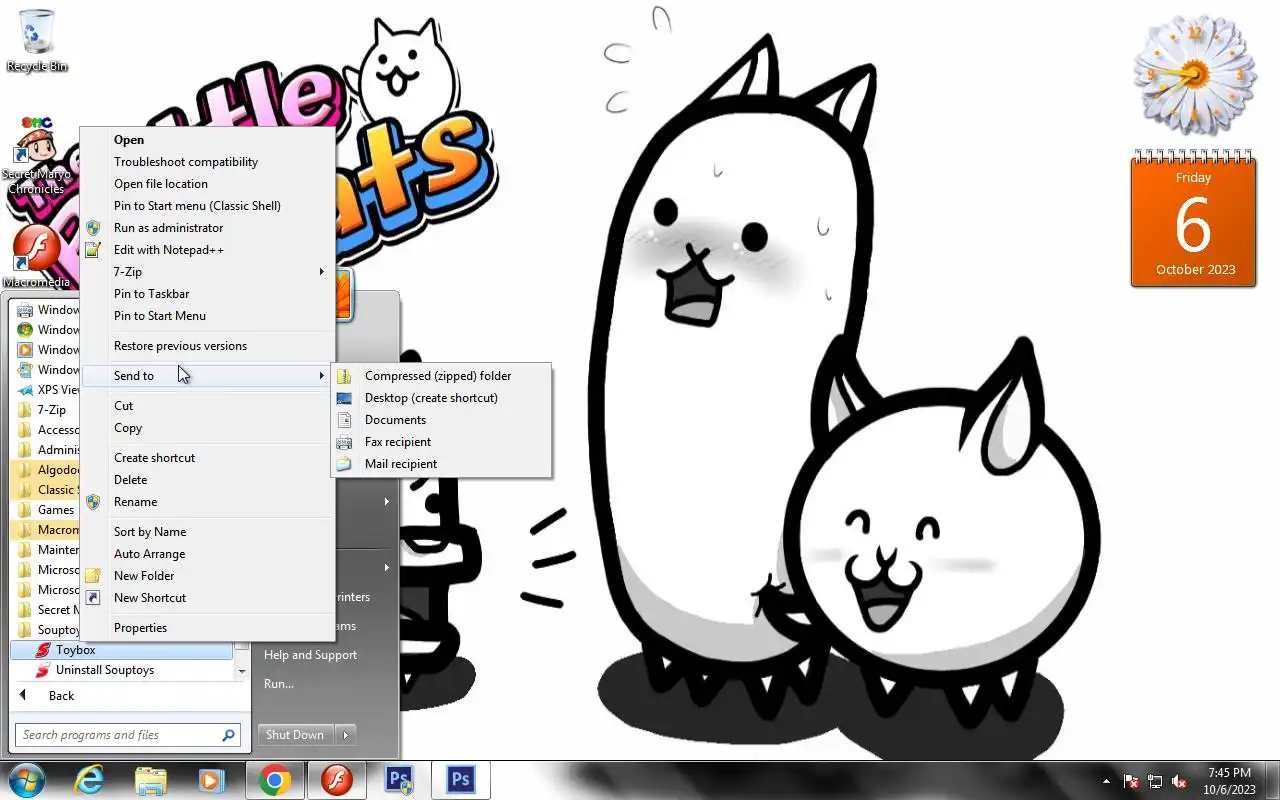
Task: Send to Mail recipient
Action: click(x=441, y=464)
